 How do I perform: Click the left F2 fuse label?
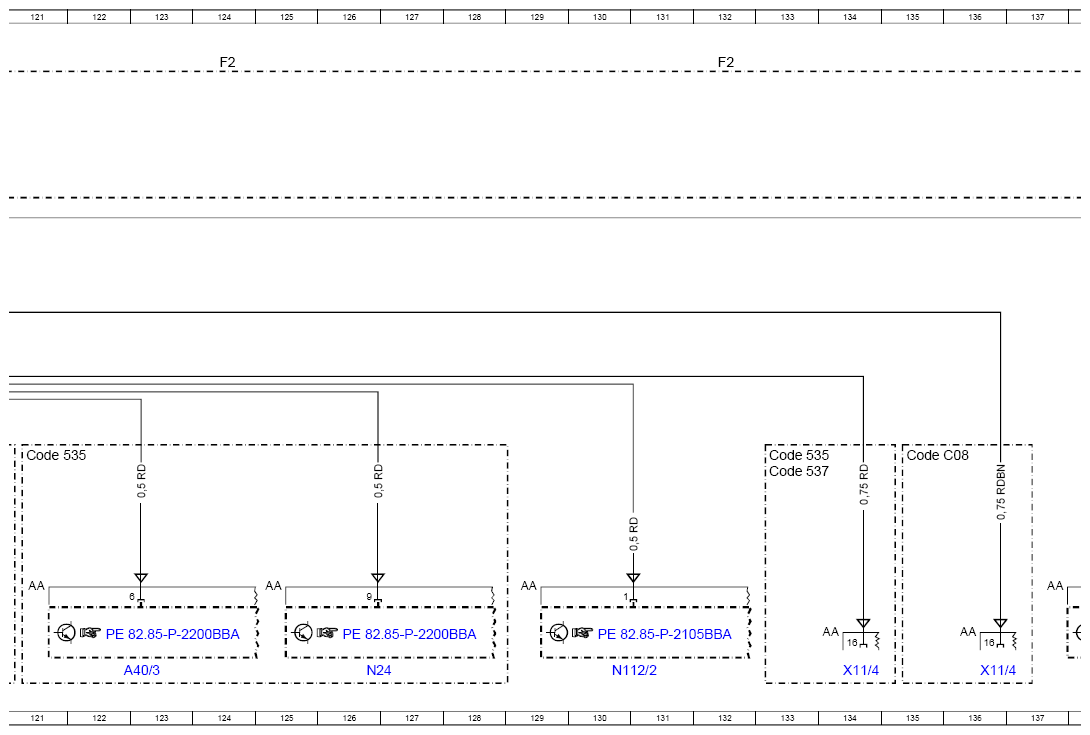coord(228,62)
